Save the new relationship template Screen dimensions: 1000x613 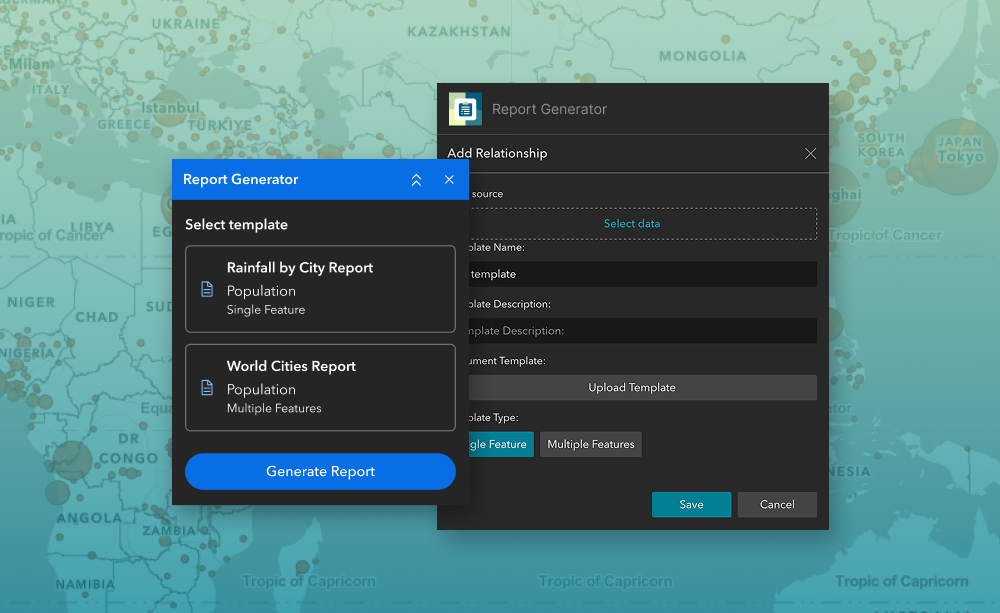click(691, 504)
